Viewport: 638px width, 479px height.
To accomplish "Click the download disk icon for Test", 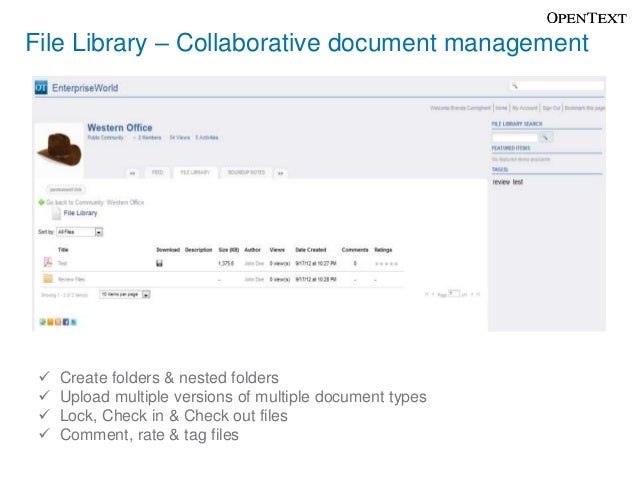I will tap(160, 263).
